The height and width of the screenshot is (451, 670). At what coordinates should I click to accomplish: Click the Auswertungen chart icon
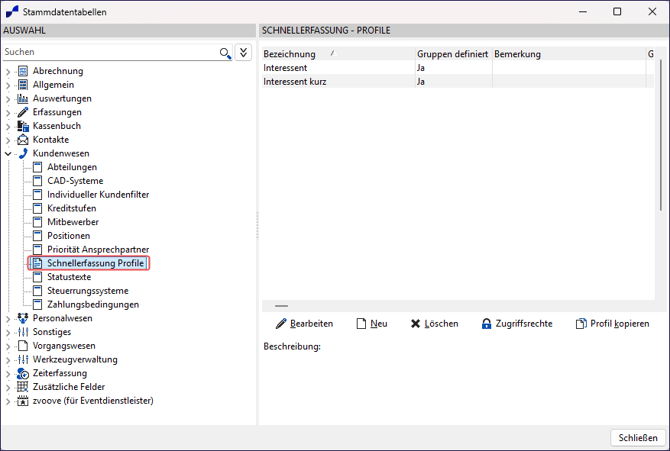click(x=23, y=99)
